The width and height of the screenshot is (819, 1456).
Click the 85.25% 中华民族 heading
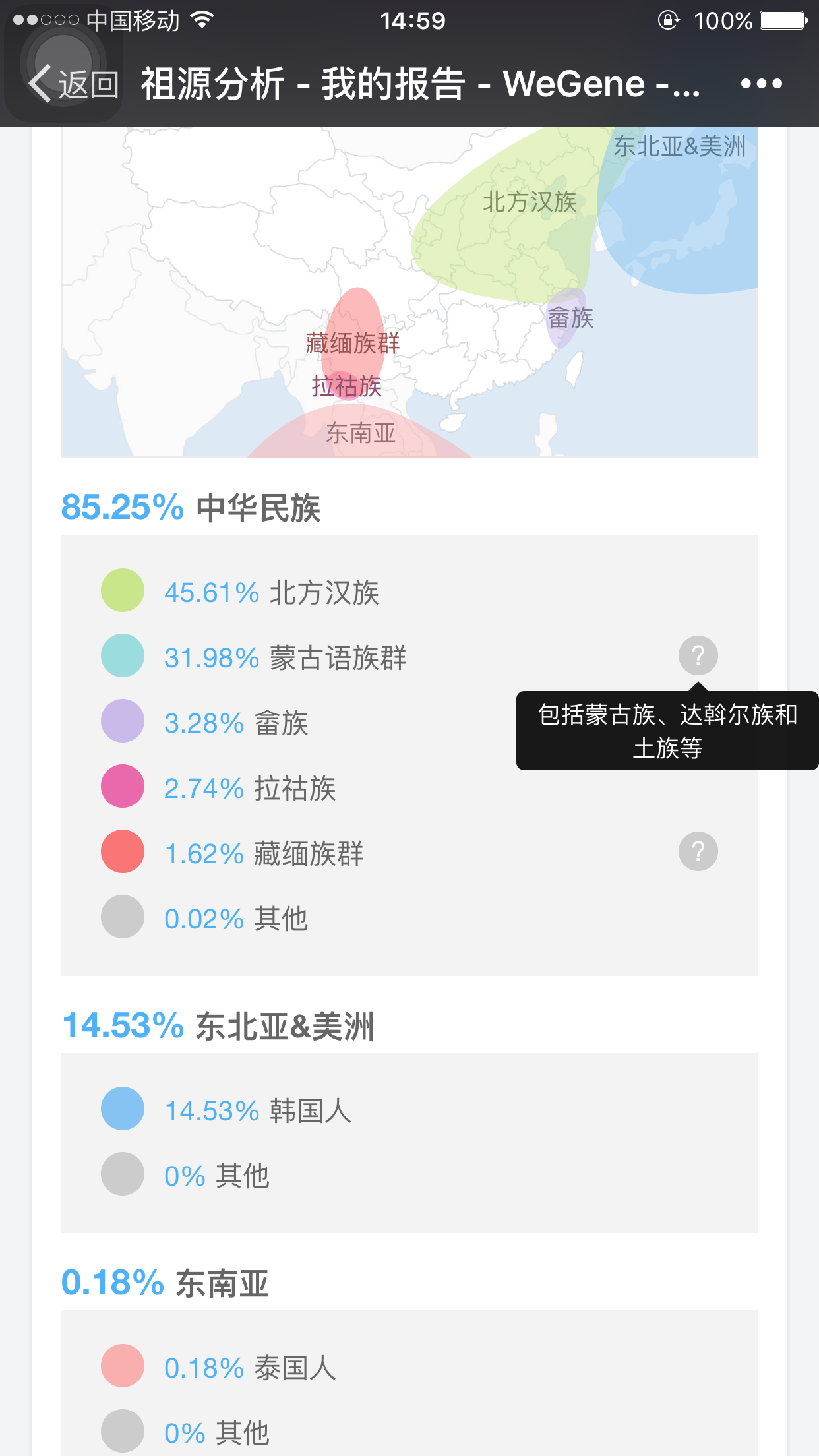tap(191, 507)
